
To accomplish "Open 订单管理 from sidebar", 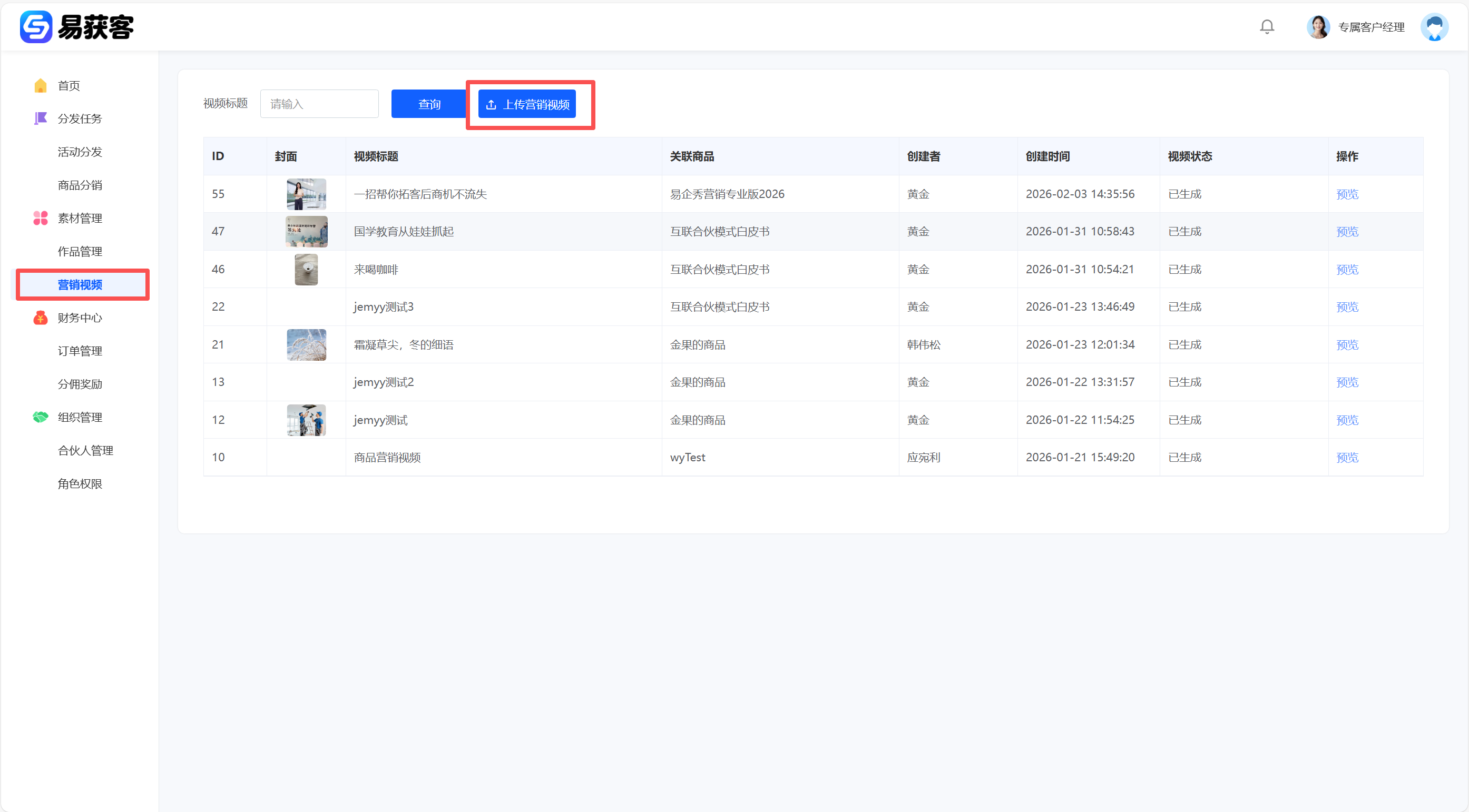I will point(80,351).
